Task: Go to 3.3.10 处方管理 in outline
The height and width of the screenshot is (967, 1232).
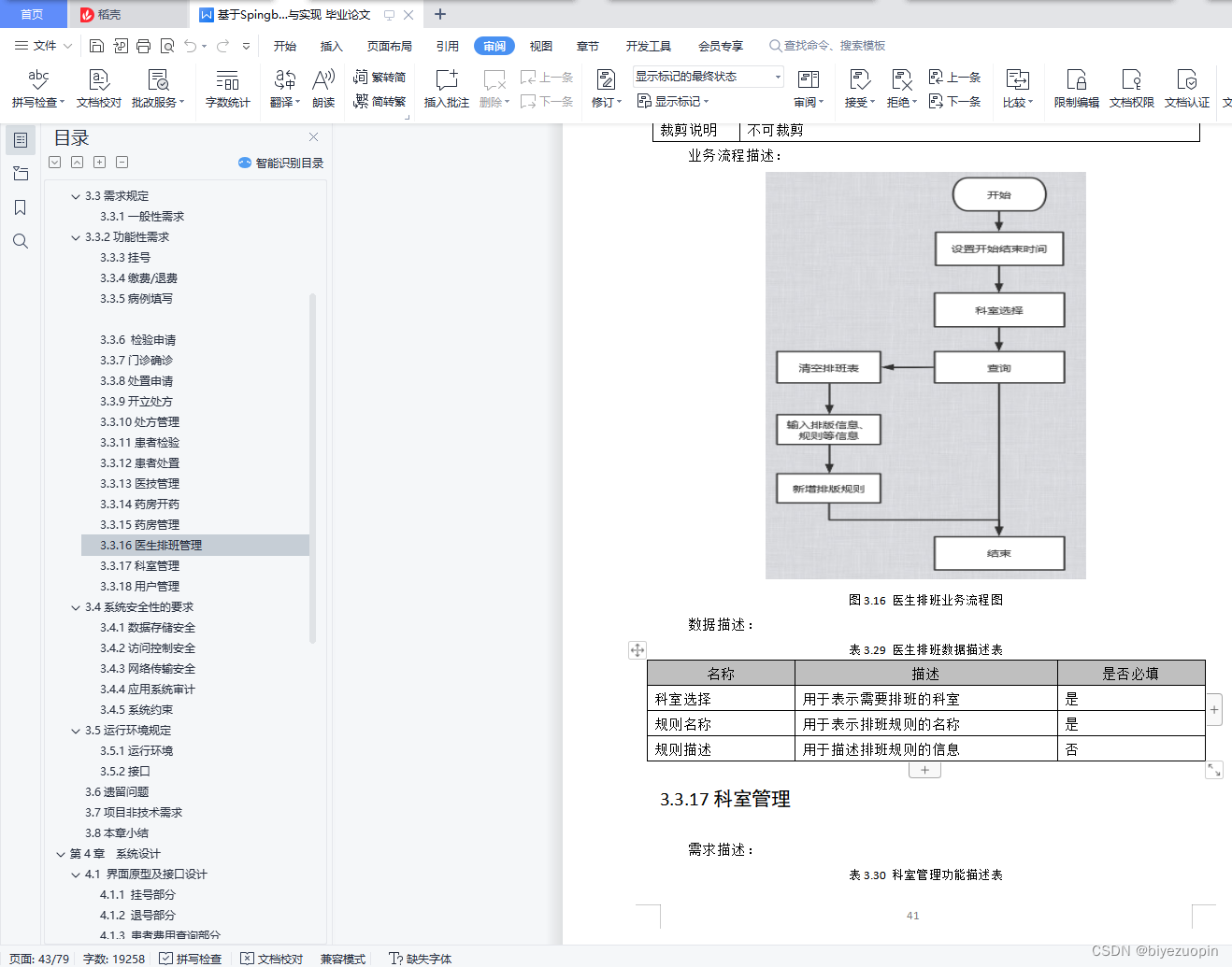Action: coord(139,422)
